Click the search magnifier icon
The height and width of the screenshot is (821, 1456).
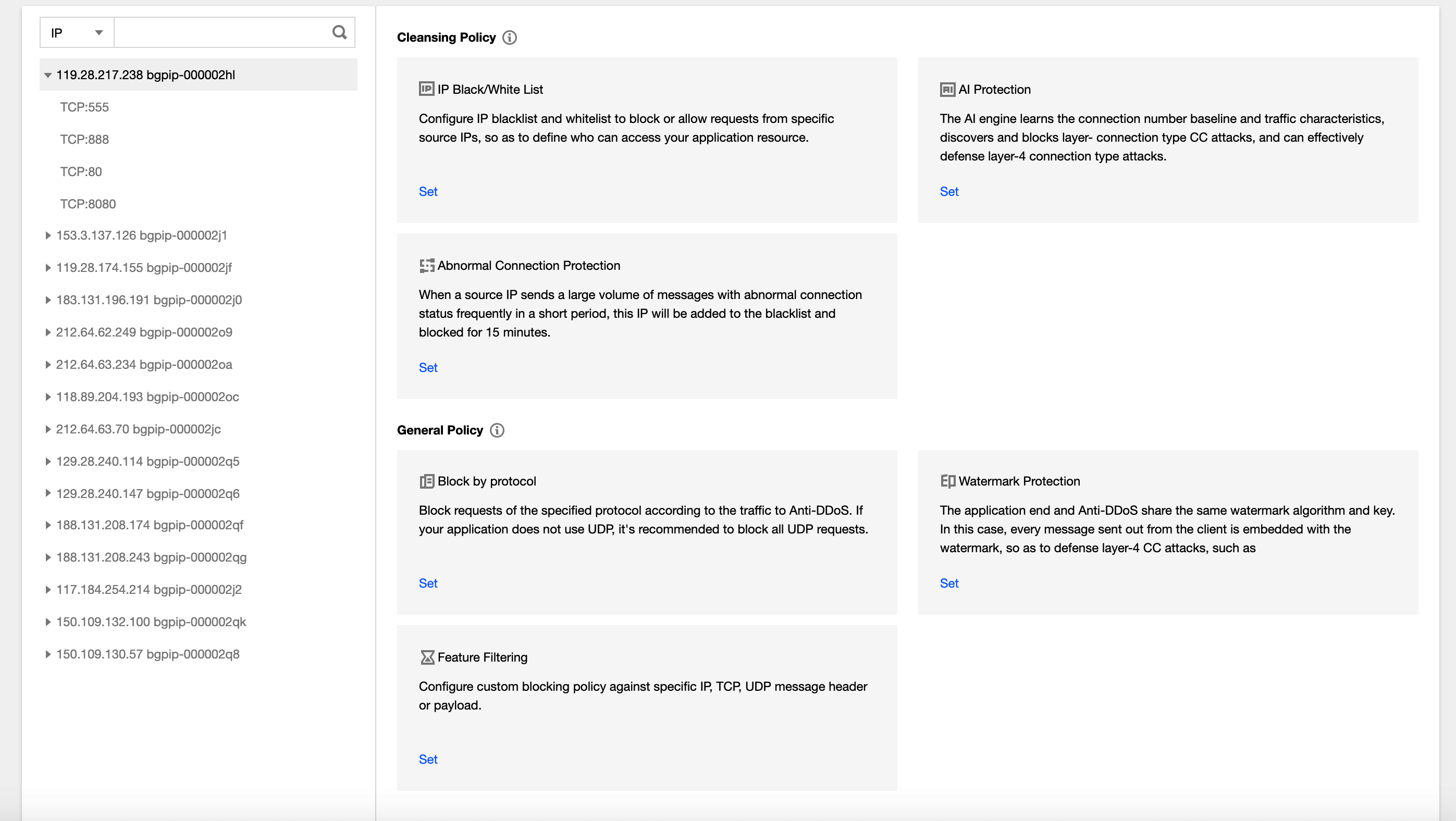[339, 32]
